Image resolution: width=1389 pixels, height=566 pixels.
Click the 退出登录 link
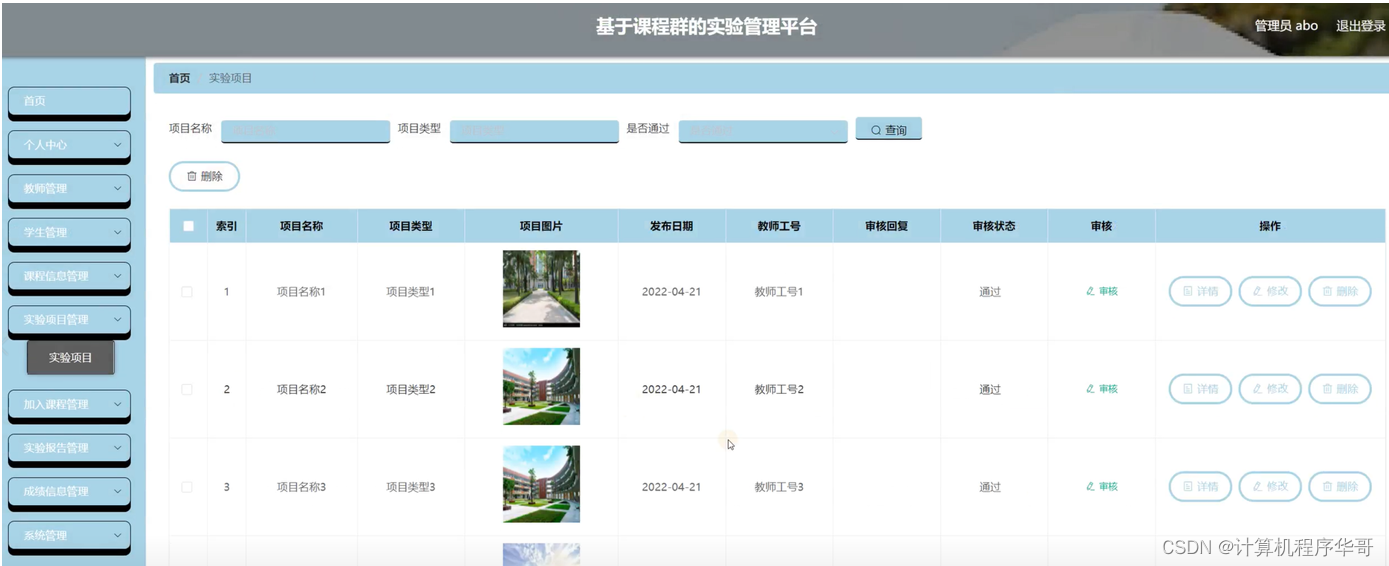(x=1360, y=26)
